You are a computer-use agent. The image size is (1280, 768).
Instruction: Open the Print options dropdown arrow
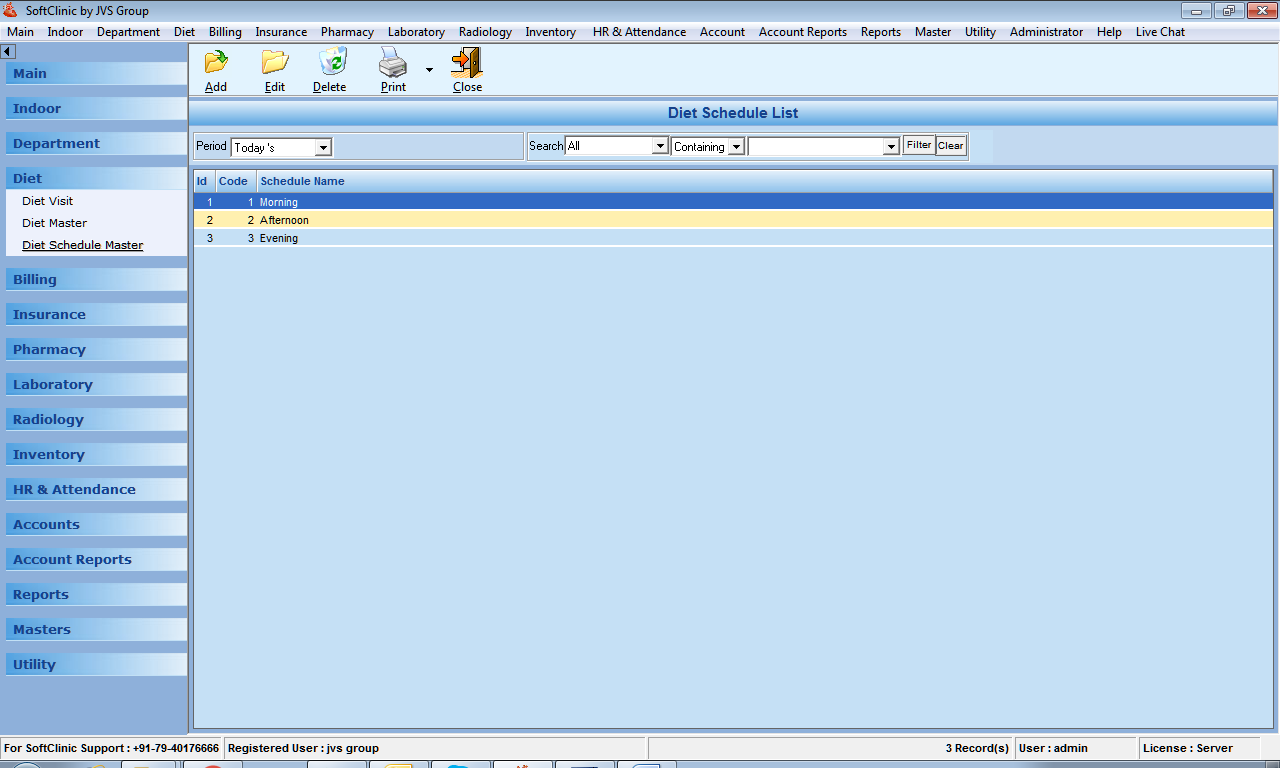pos(428,70)
